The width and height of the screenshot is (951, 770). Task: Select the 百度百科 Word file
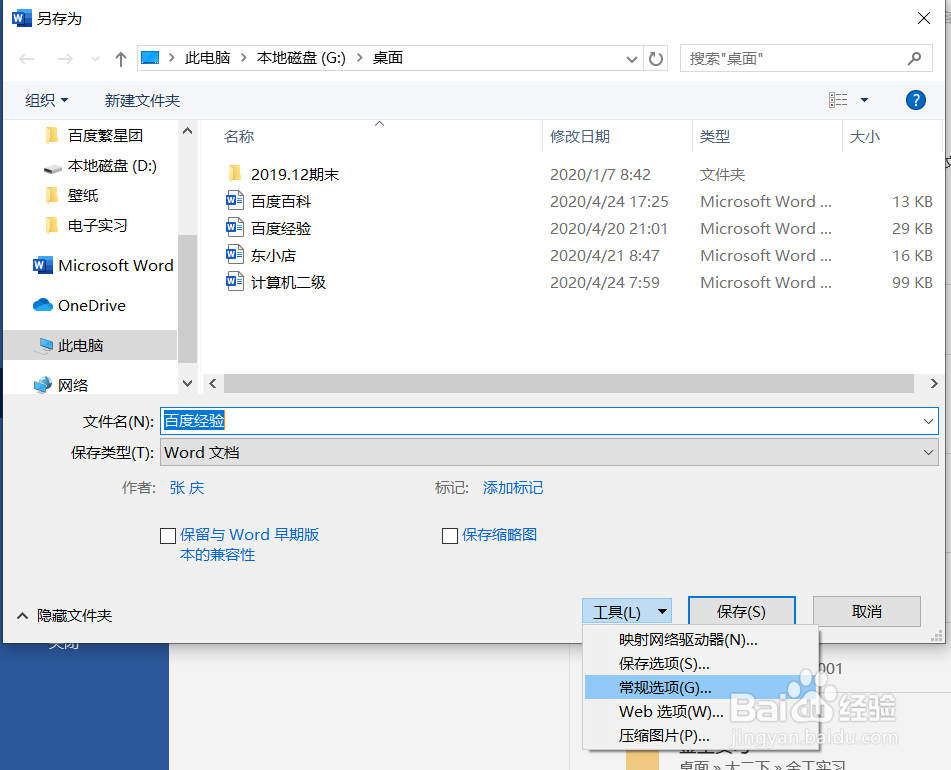coord(281,201)
